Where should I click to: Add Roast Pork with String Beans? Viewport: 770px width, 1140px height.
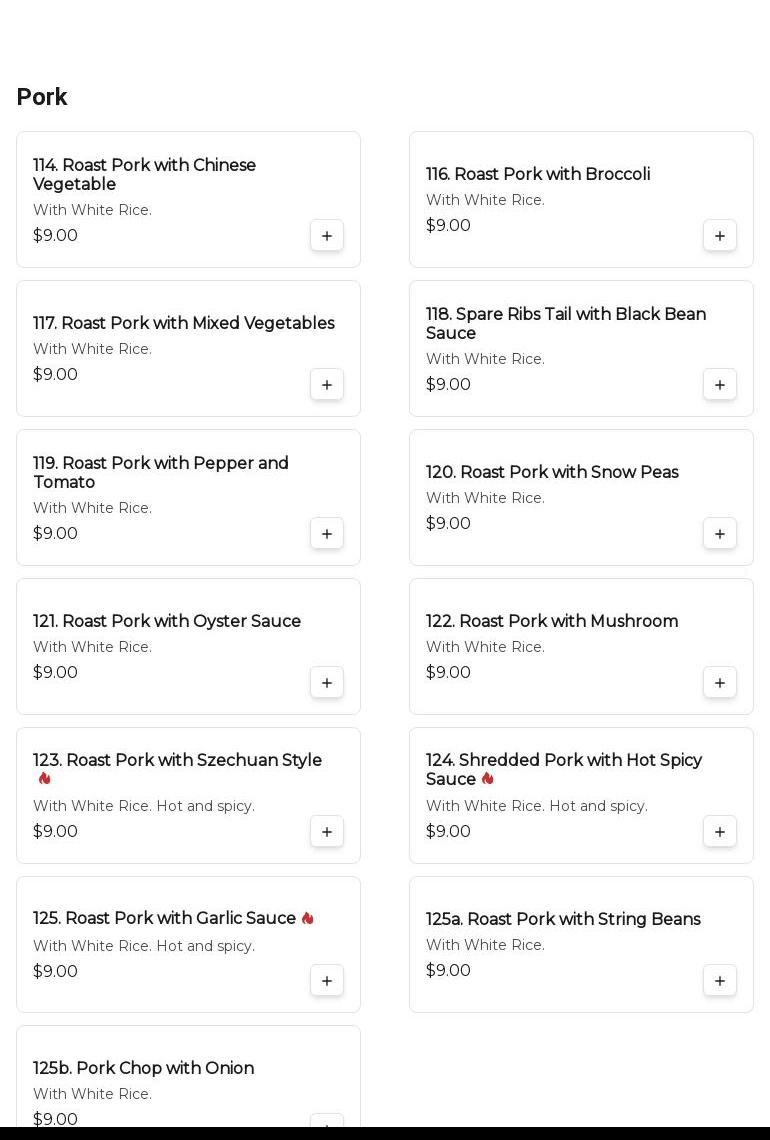[x=720, y=981]
